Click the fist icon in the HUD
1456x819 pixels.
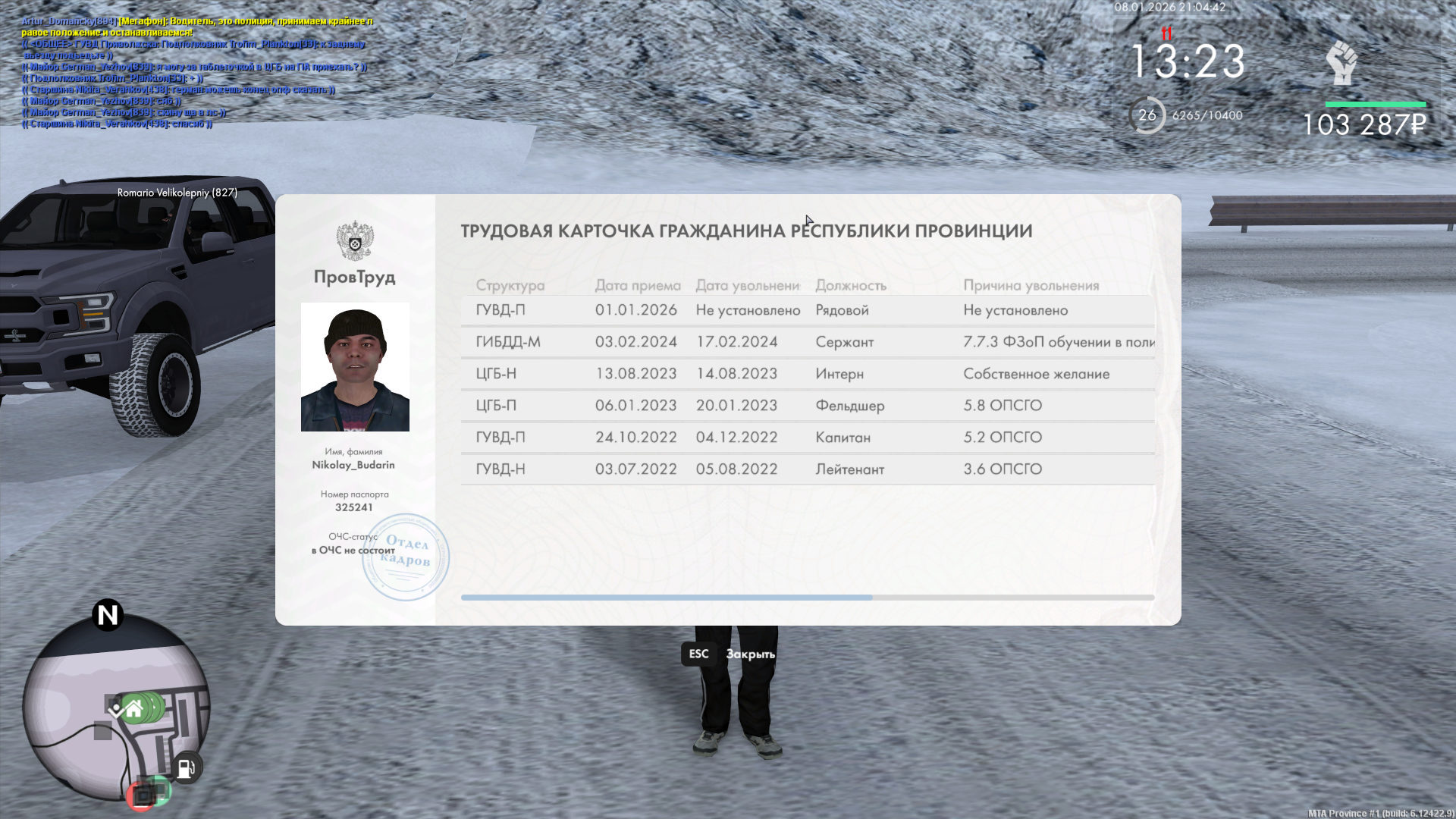point(1341,63)
